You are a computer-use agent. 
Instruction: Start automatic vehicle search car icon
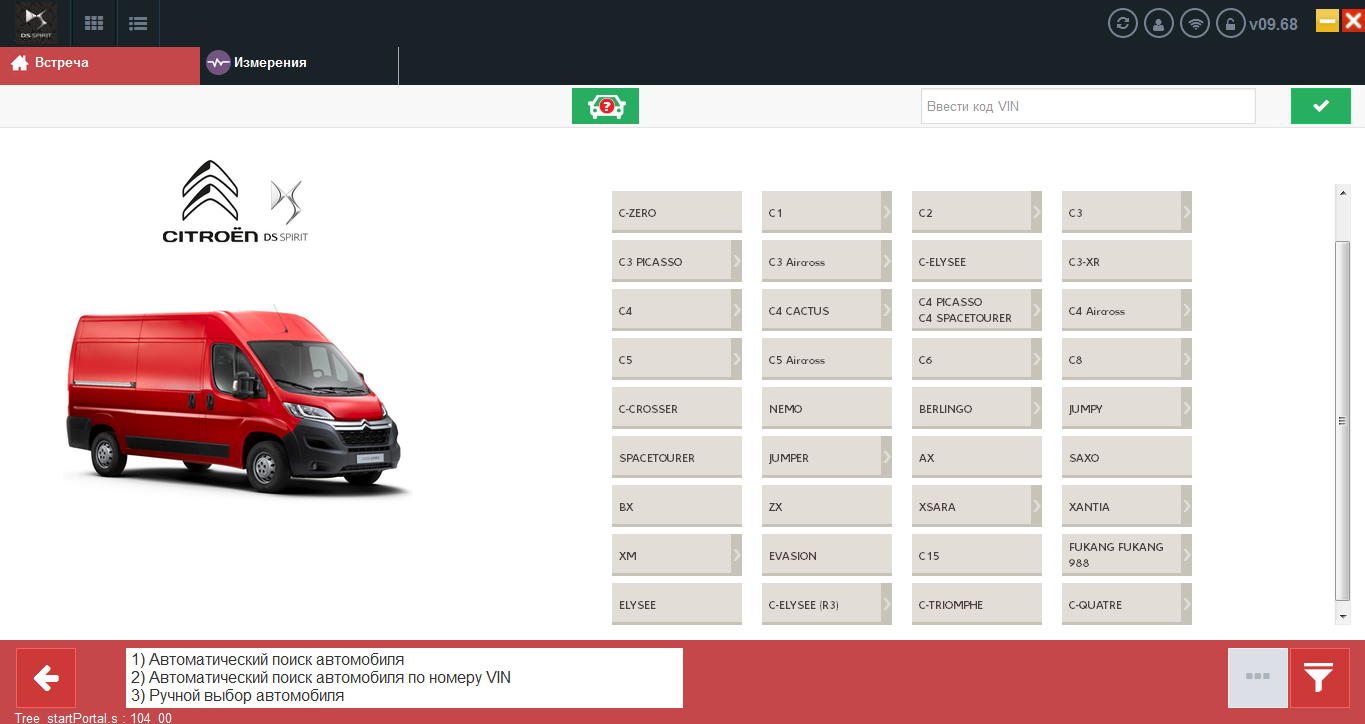click(605, 106)
